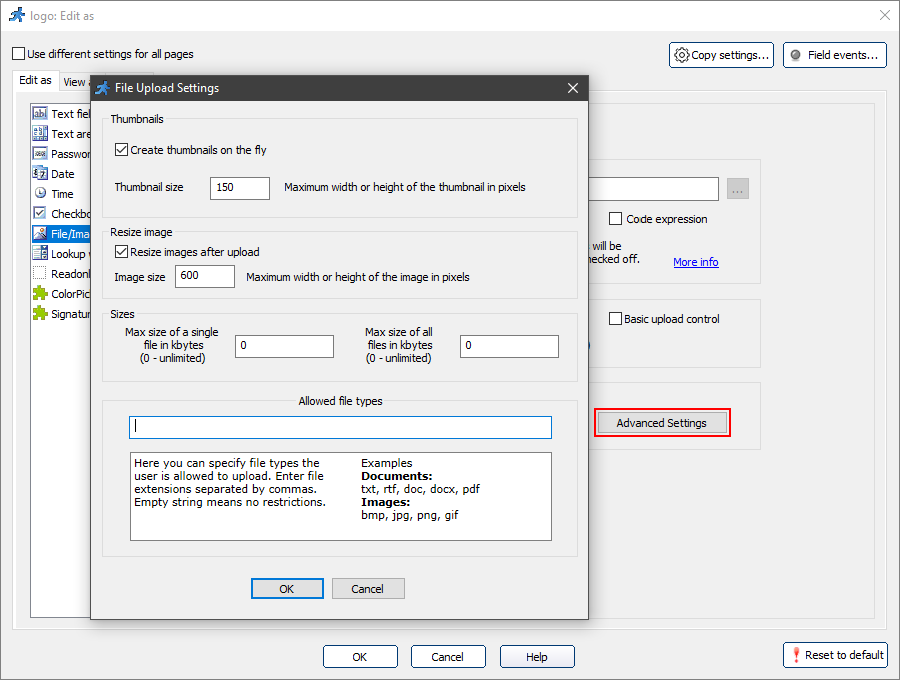Switch to the Edit as tab

(35, 81)
